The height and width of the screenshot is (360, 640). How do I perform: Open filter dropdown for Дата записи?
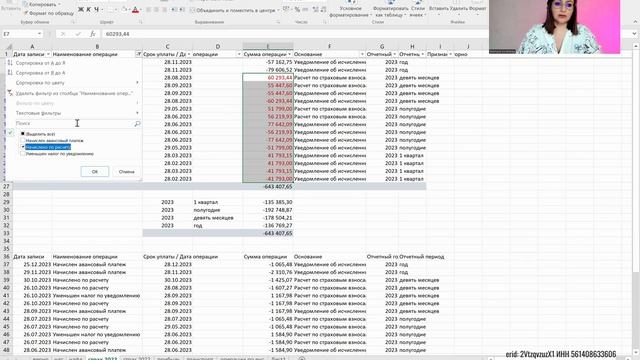(48, 54)
